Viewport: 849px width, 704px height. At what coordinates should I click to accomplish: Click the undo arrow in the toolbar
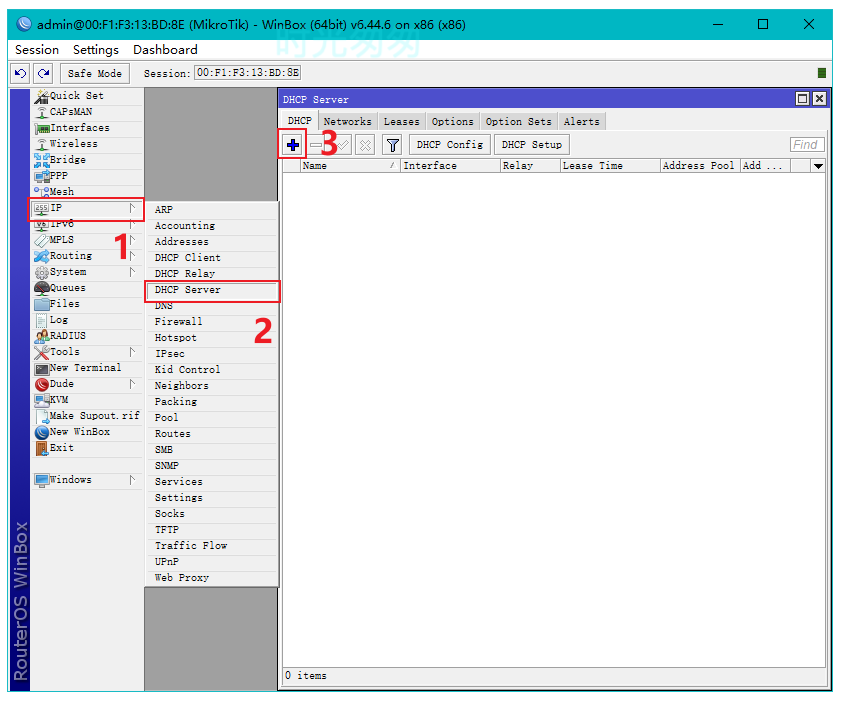click(x=21, y=73)
